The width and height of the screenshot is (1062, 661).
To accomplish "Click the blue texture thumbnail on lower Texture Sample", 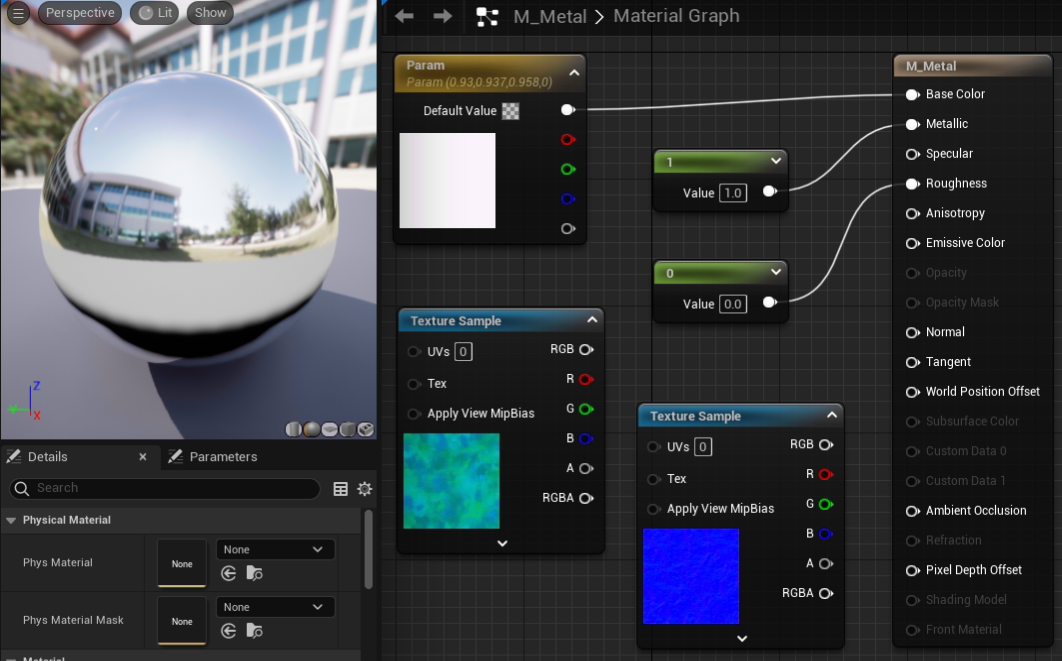I will [x=690, y=576].
